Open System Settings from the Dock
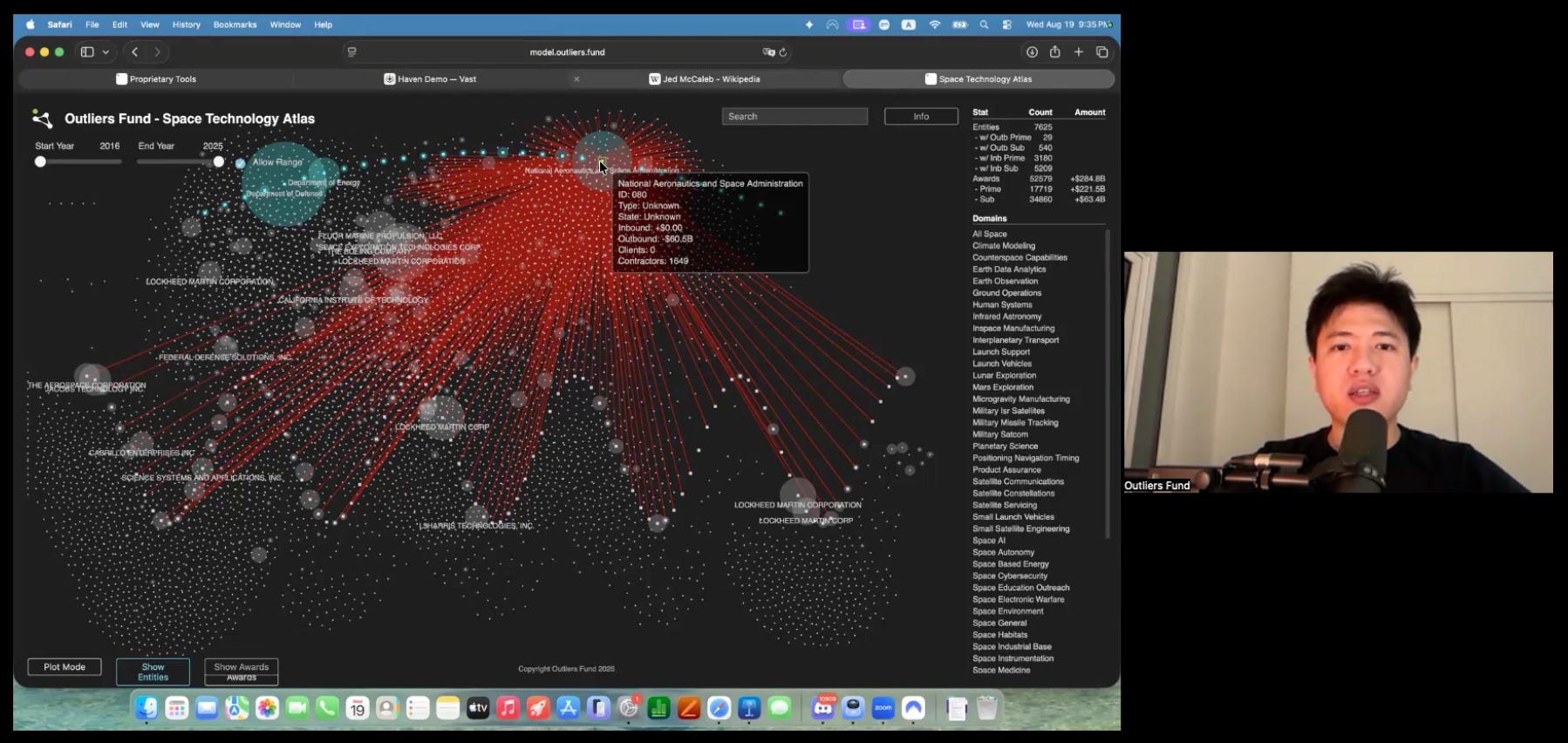1568x743 pixels. (628, 708)
